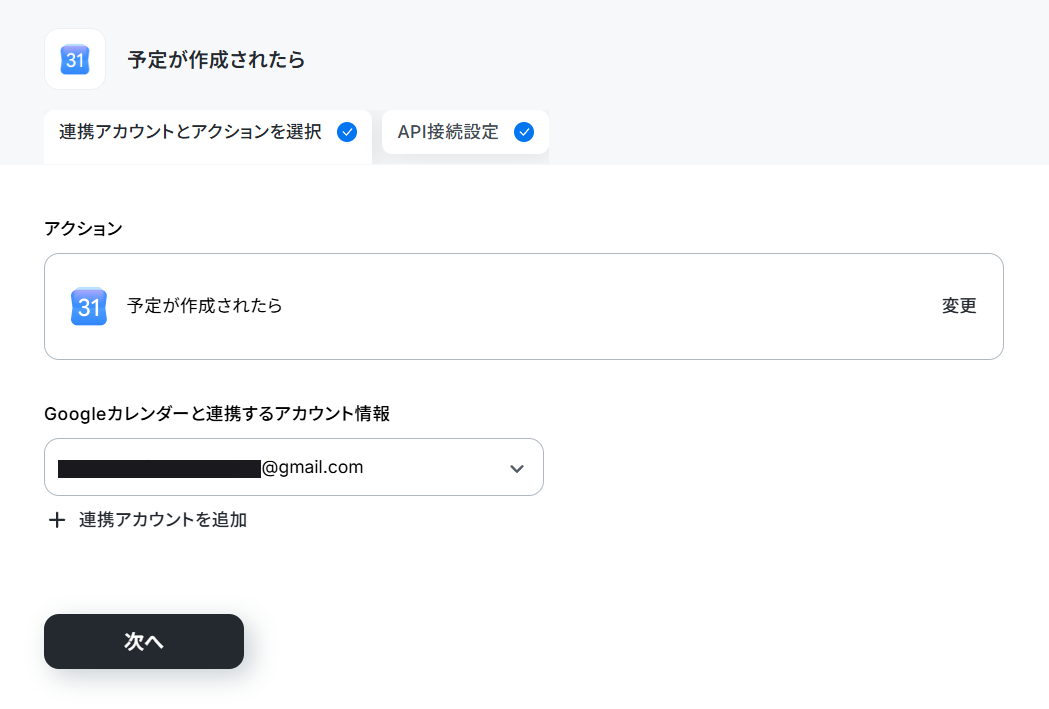Open the @gmail.com account selector

pos(294,467)
